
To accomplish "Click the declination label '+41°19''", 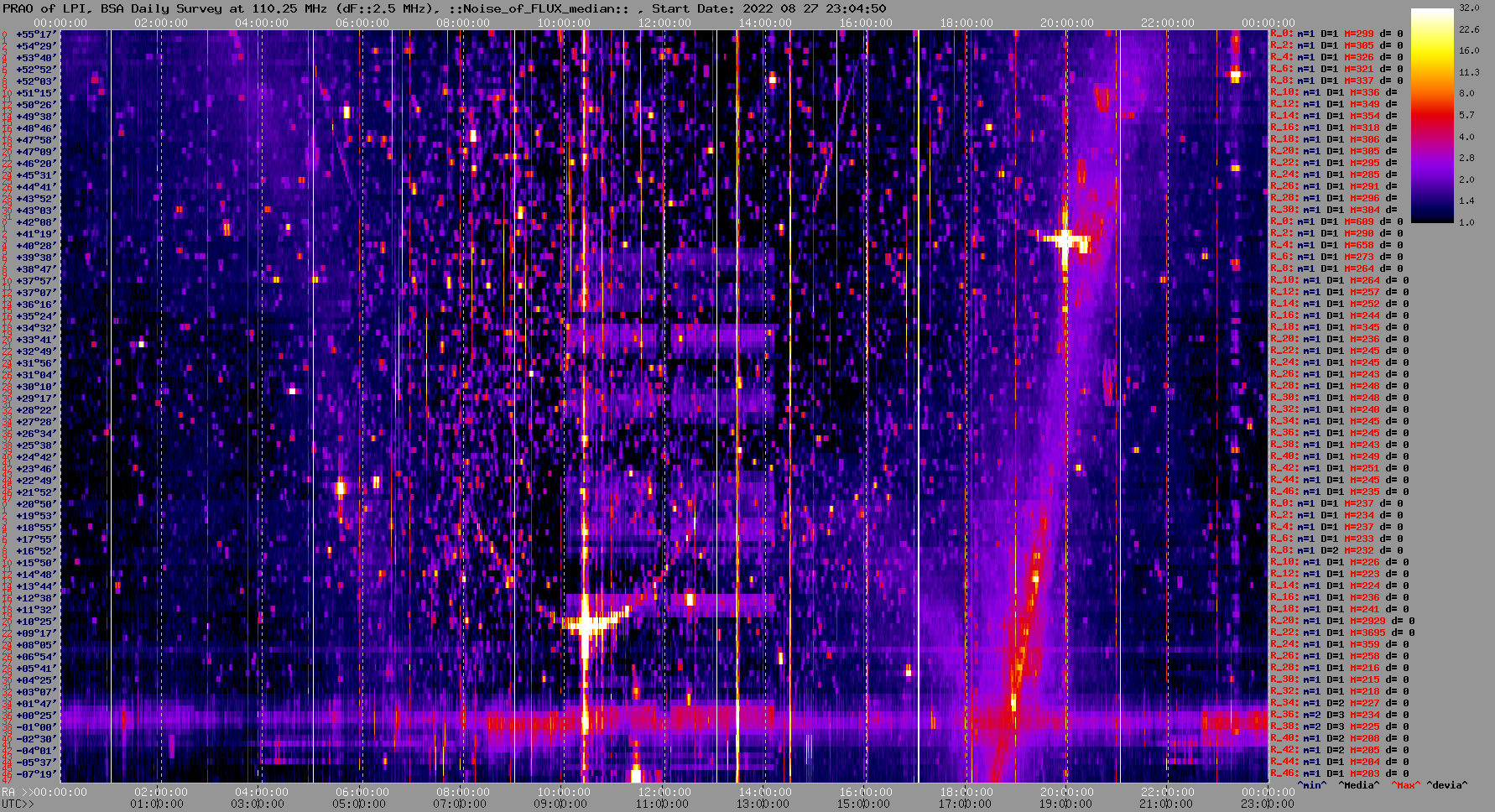I will pos(36,233).
